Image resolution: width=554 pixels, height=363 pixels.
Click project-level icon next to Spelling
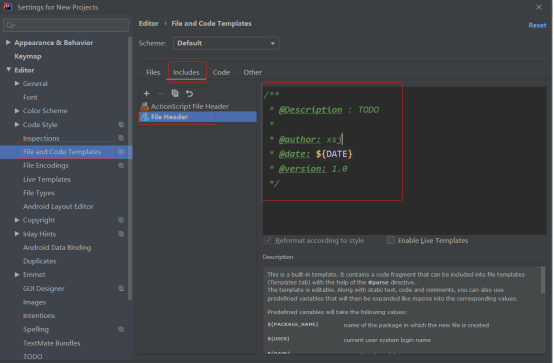[121, 329]
